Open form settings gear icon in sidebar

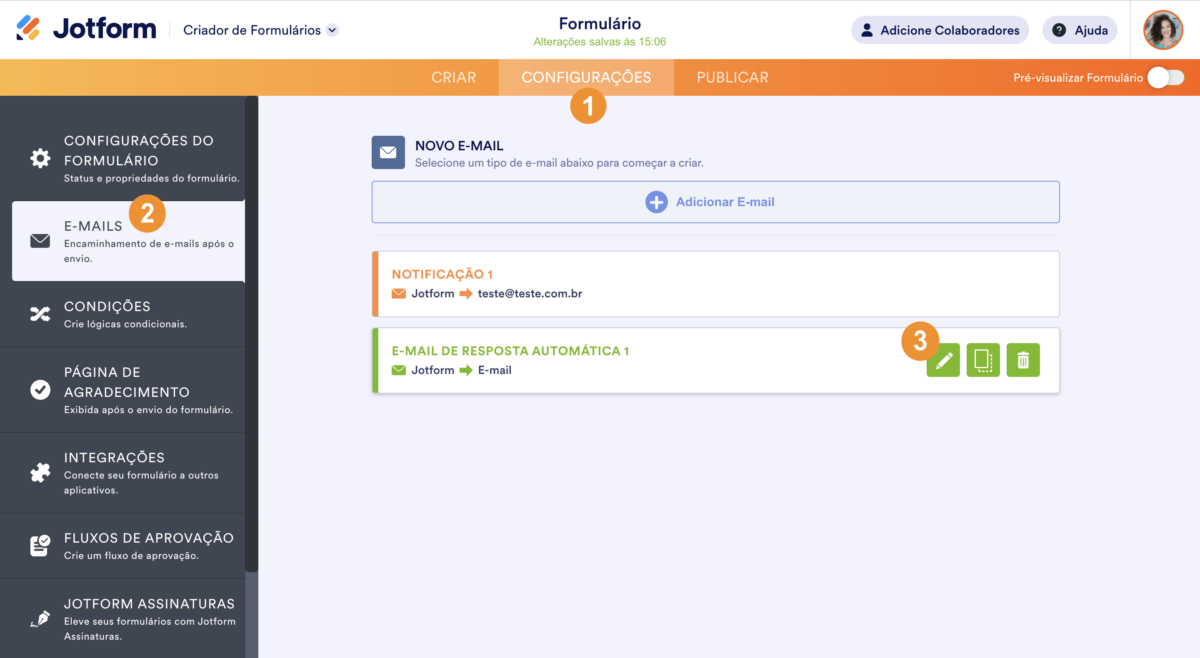[40, 158]
